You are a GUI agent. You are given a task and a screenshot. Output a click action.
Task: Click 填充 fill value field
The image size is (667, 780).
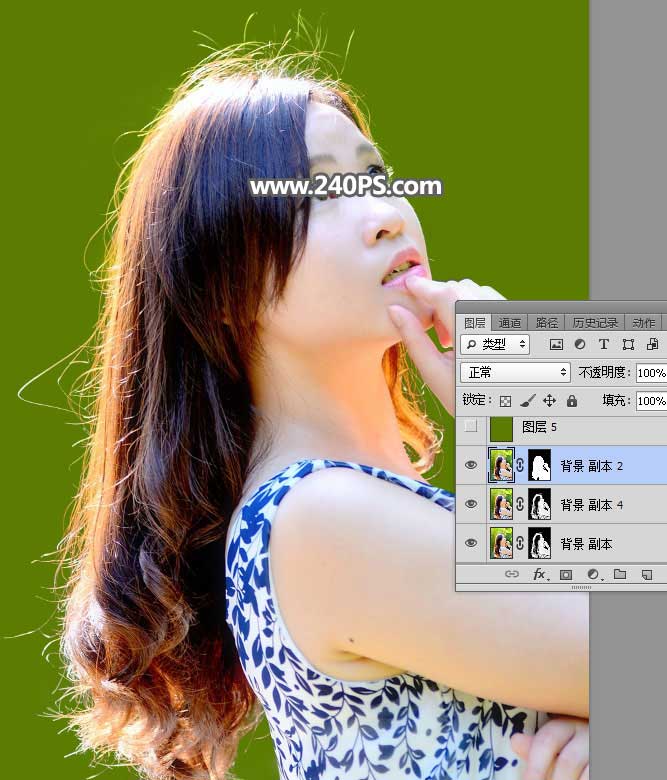[x=652, y=400]
